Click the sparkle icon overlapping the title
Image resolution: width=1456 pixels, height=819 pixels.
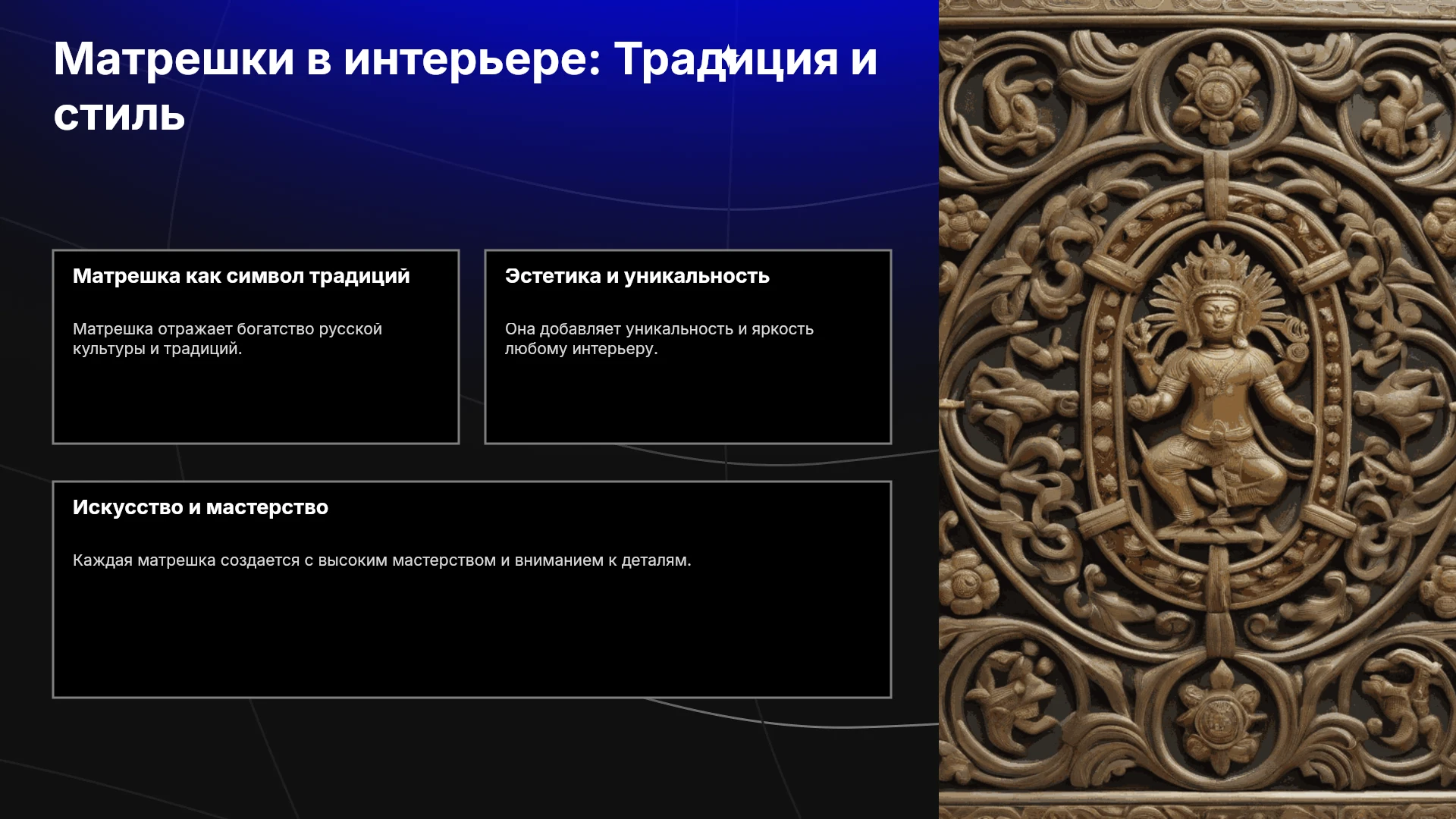coord(728,58)
